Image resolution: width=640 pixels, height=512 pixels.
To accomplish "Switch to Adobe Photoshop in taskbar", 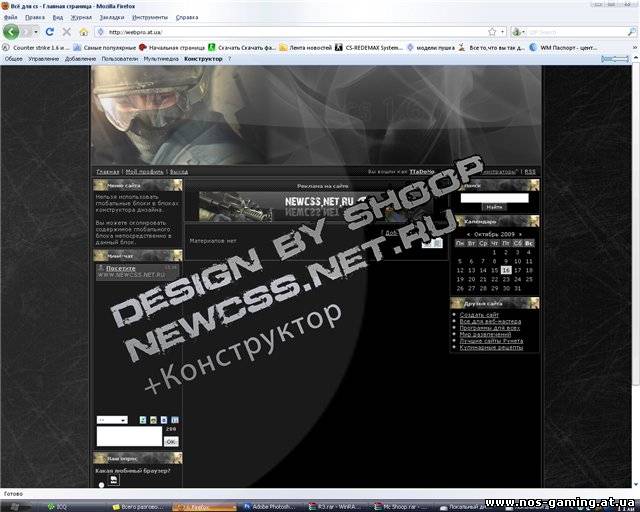I will [x=271, y=507].
